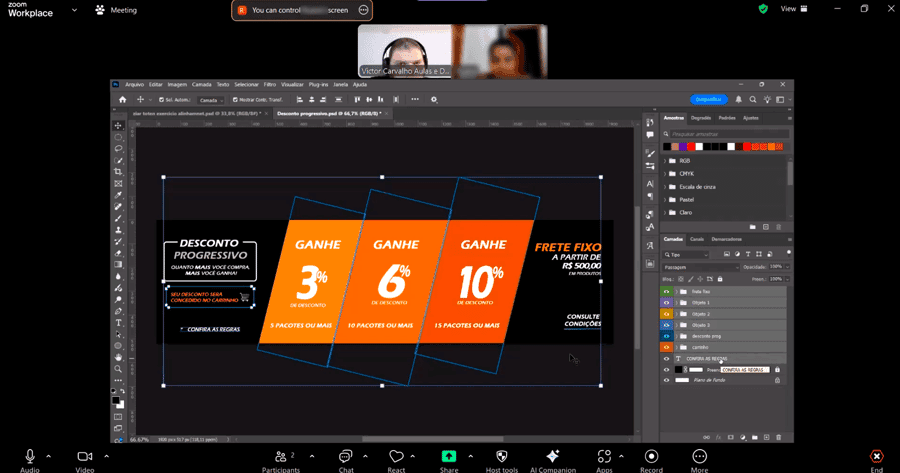Open Photoshop search magnifier icon

(752, 99)
